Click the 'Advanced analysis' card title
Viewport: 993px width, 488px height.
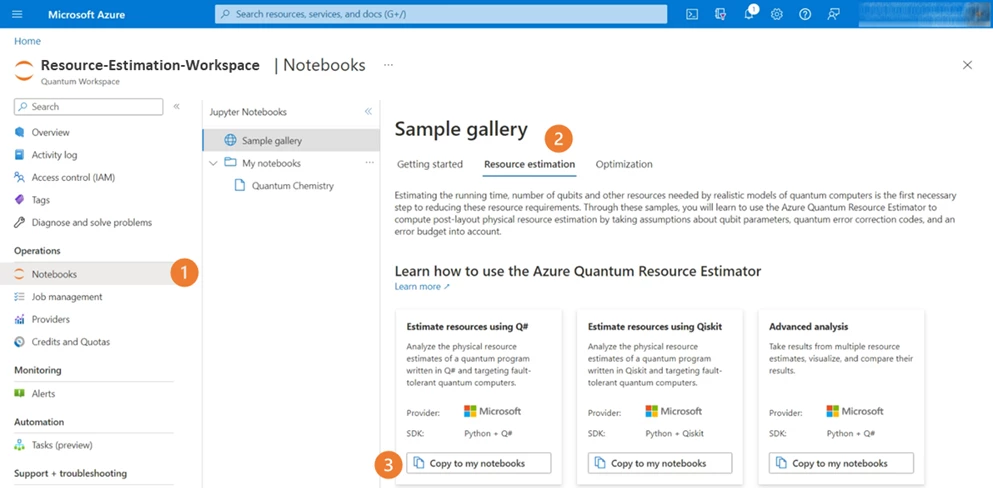(809, 327)
